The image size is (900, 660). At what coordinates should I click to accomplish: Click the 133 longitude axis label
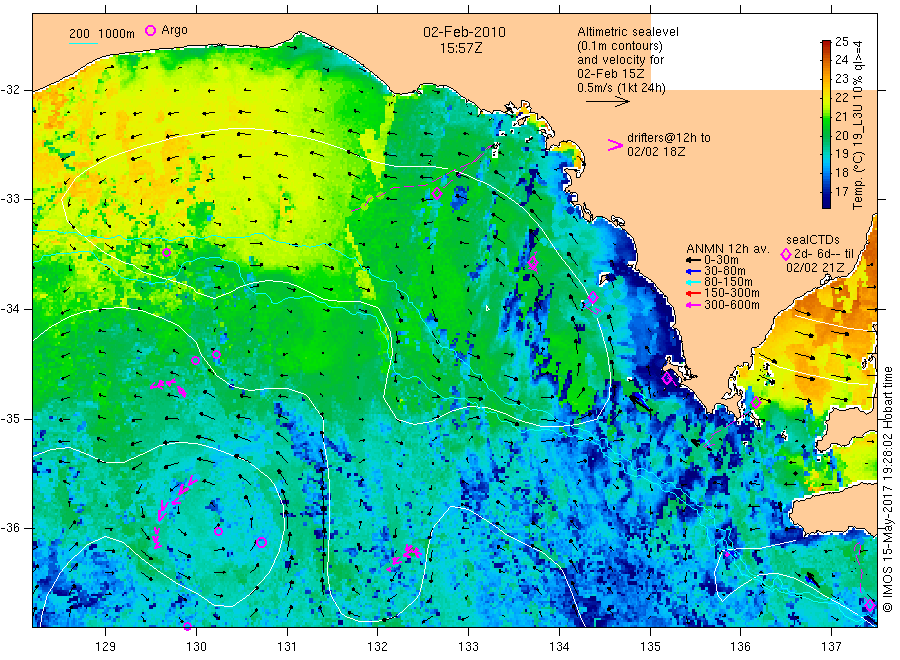pos(468,647)
